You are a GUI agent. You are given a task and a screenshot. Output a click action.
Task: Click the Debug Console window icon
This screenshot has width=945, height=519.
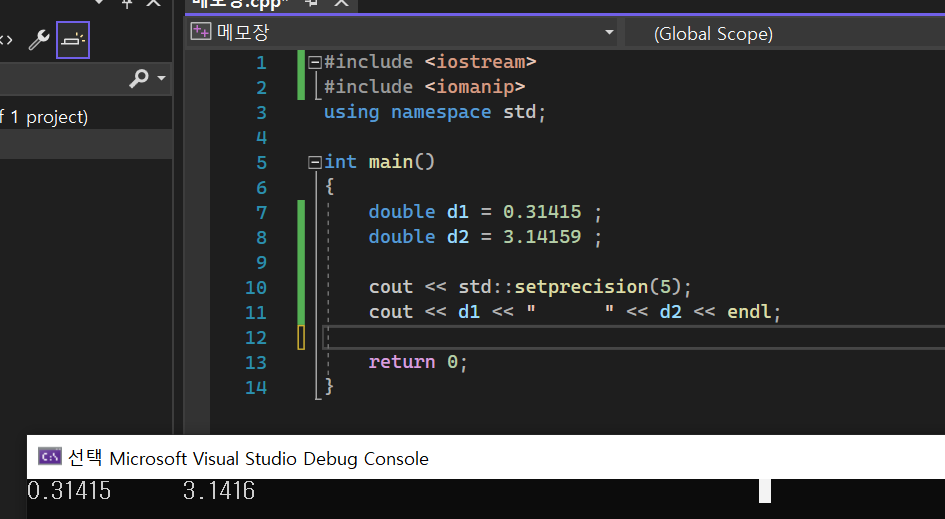pos(49,456)
